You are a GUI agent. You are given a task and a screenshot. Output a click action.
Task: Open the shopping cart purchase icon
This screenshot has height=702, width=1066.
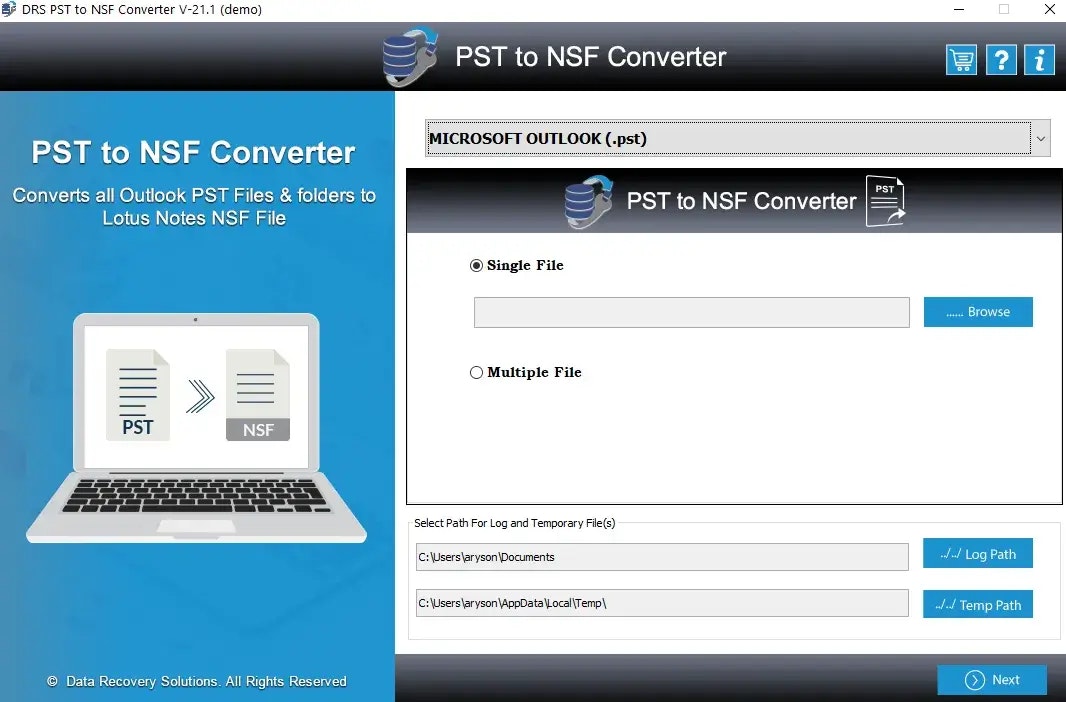point(961,60)
